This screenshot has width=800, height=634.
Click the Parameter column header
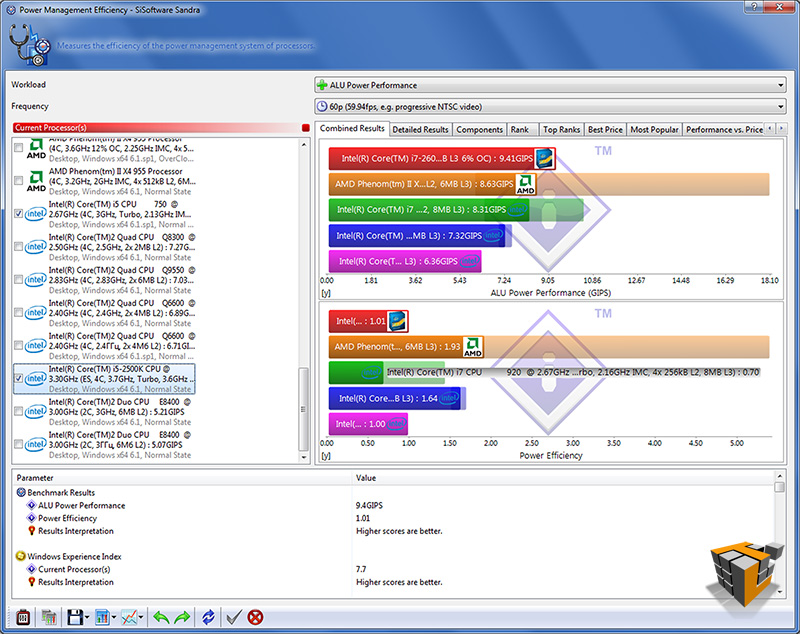click(x=183, y=478)
